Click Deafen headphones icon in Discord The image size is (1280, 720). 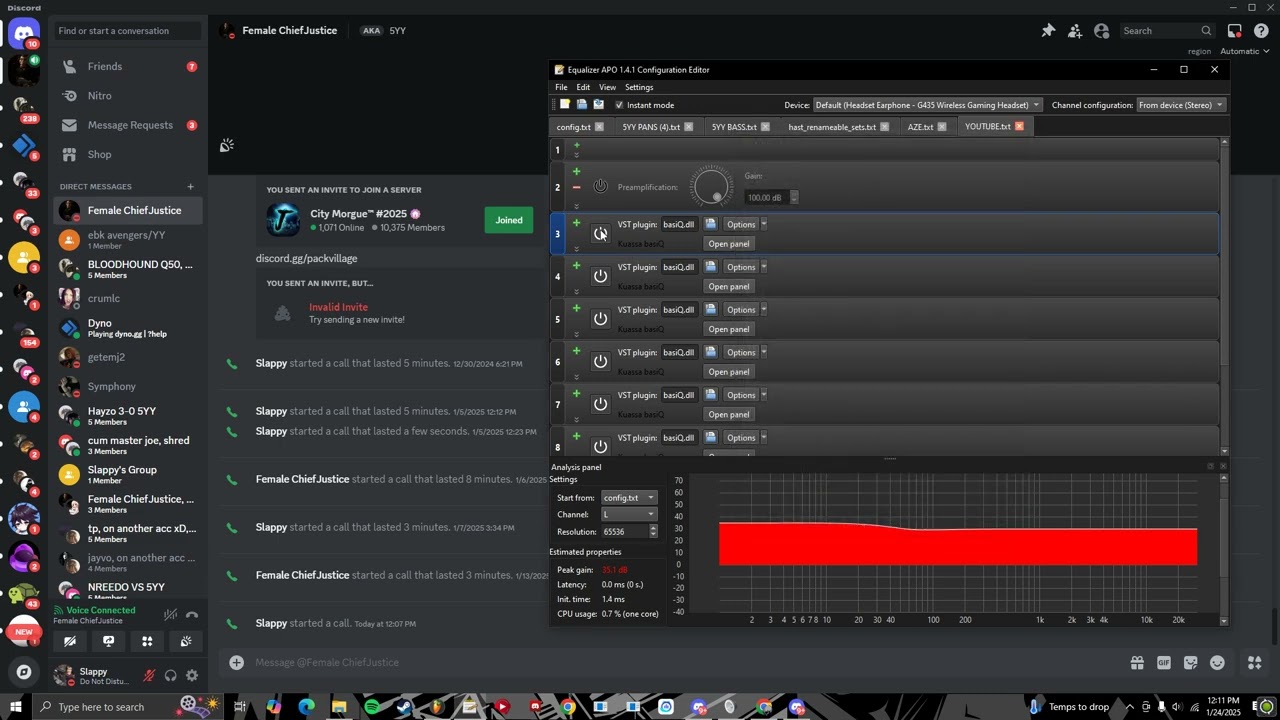[x=170, y=676]
